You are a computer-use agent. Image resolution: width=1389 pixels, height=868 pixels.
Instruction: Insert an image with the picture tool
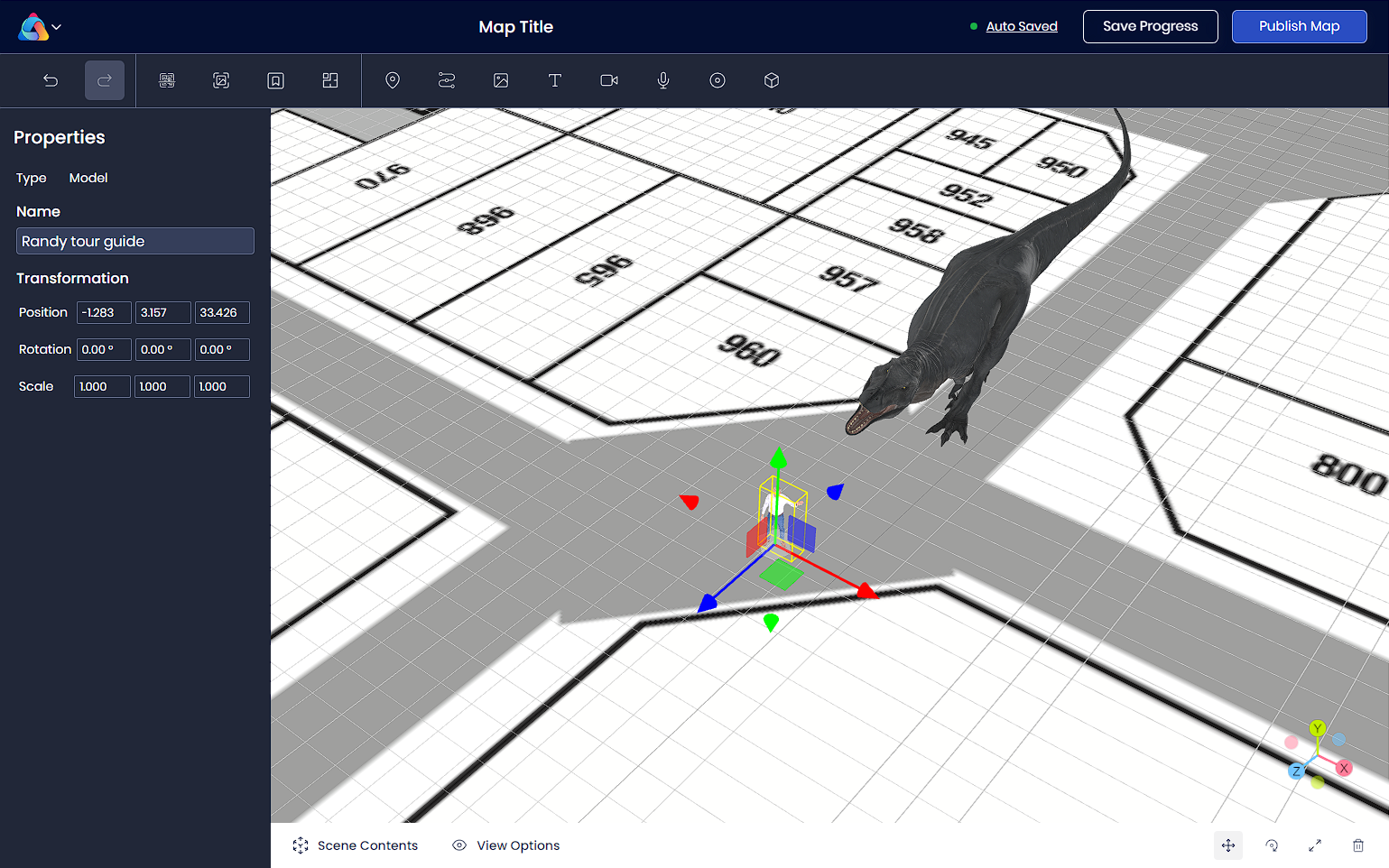pos(501,80)
